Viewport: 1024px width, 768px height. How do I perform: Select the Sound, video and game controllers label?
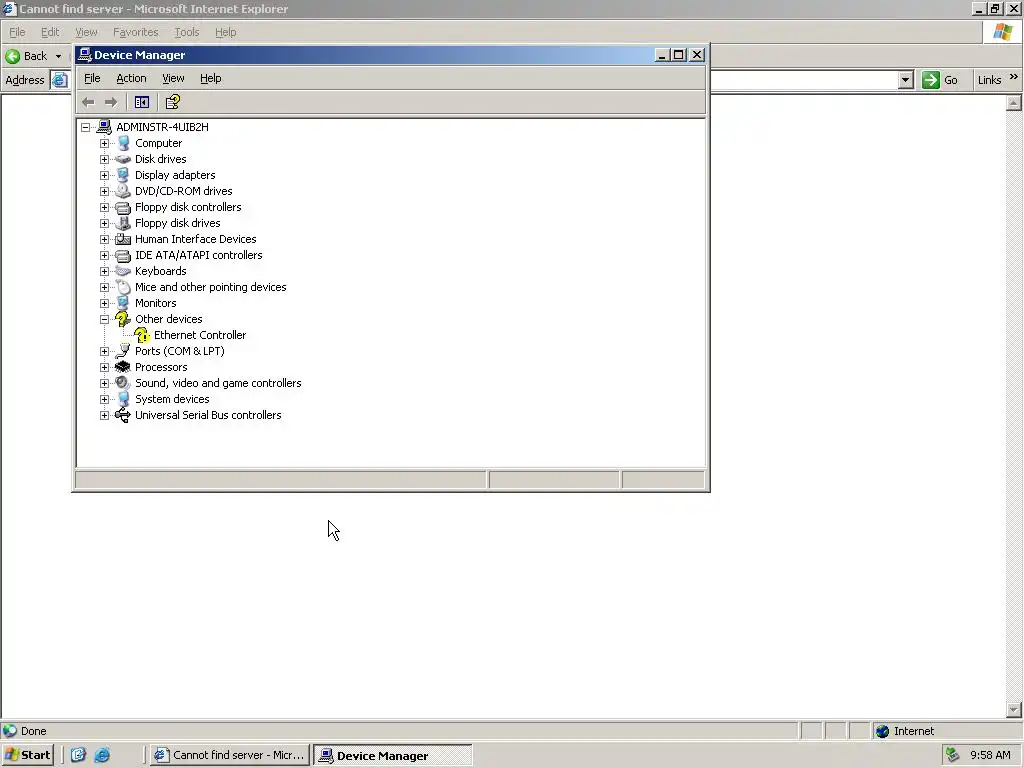click(218, 383)
